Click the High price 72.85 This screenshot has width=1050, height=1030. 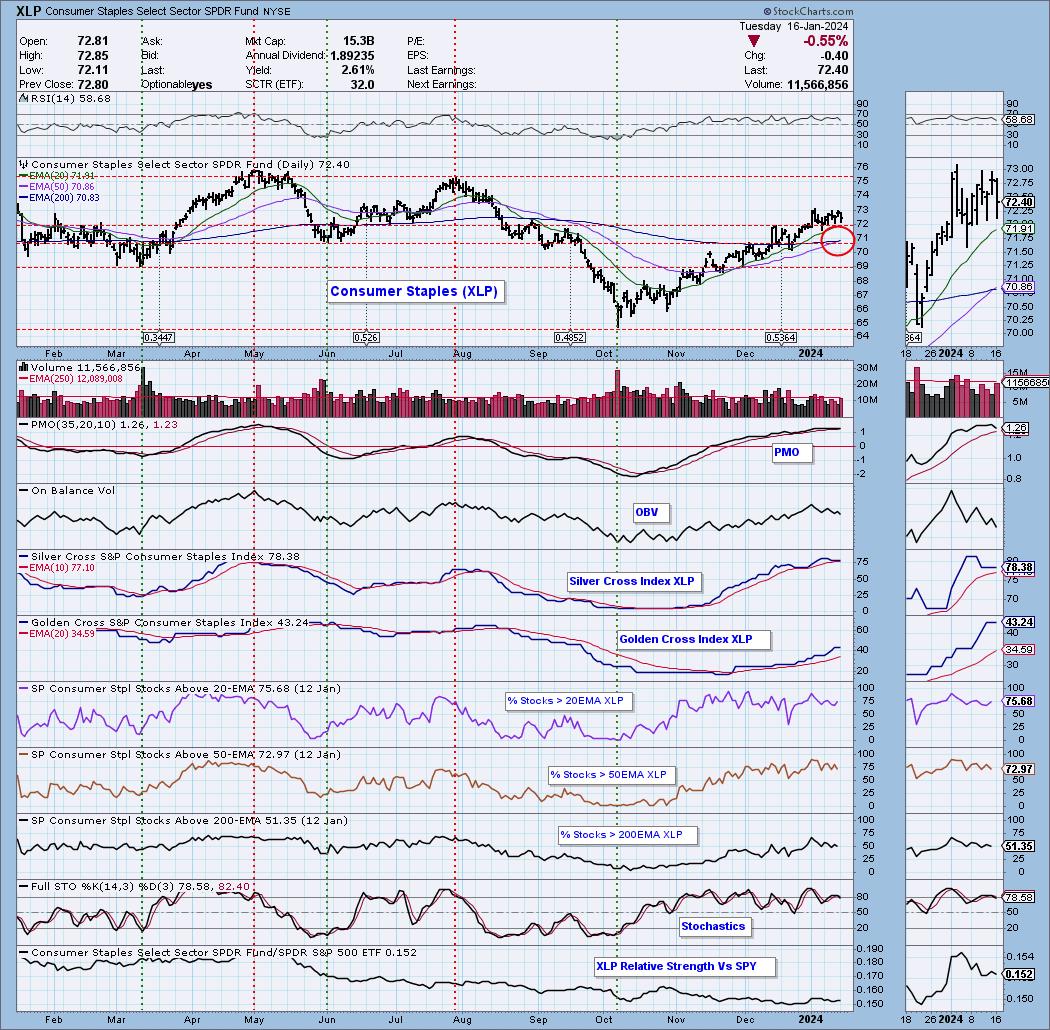pyautogui.click(x=92, y=56)
